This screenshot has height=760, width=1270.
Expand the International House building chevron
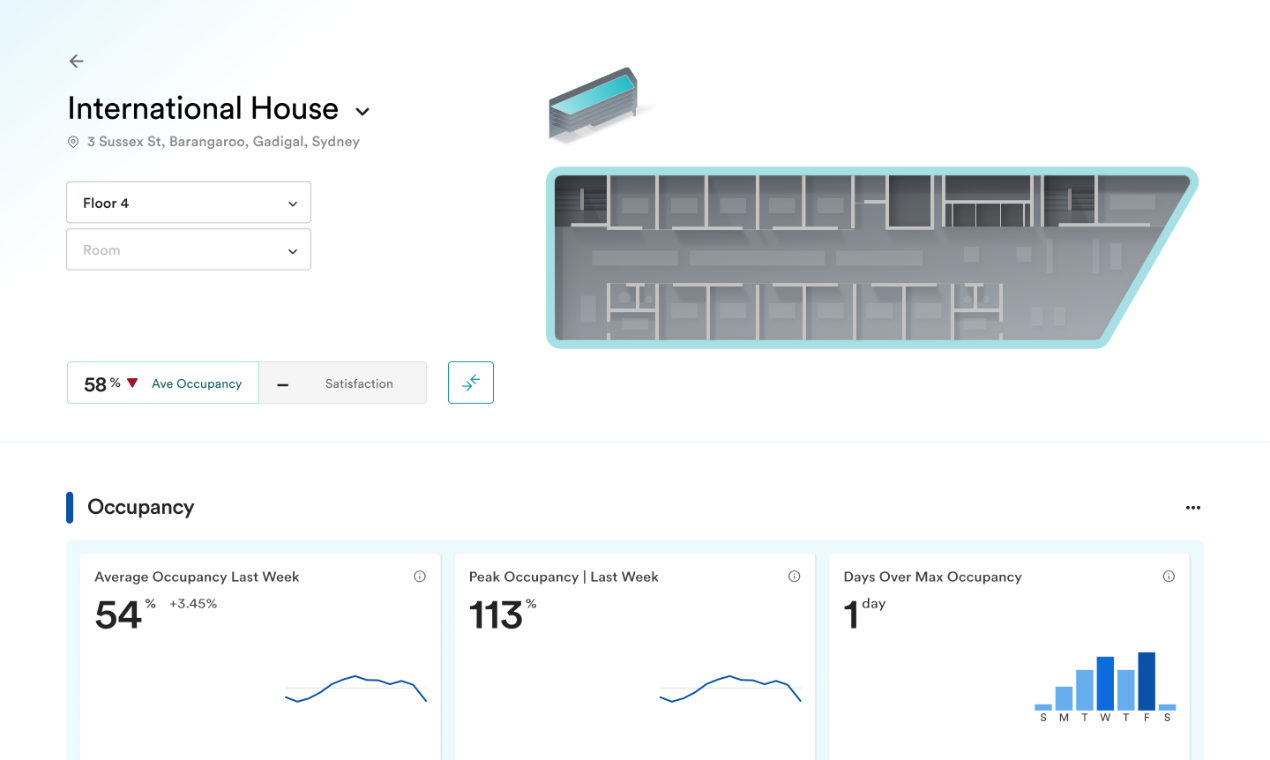[x=363, y=111]
